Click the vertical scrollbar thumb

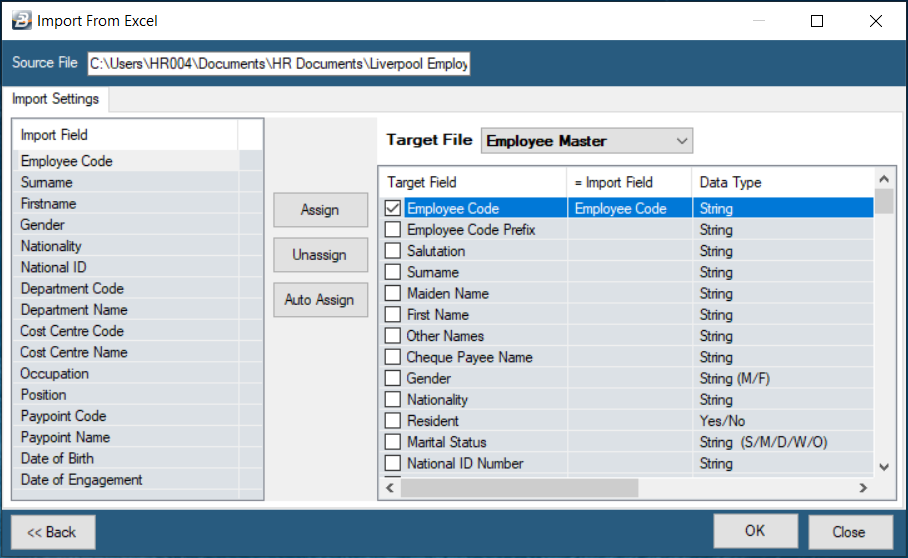(x=884, y=201)
